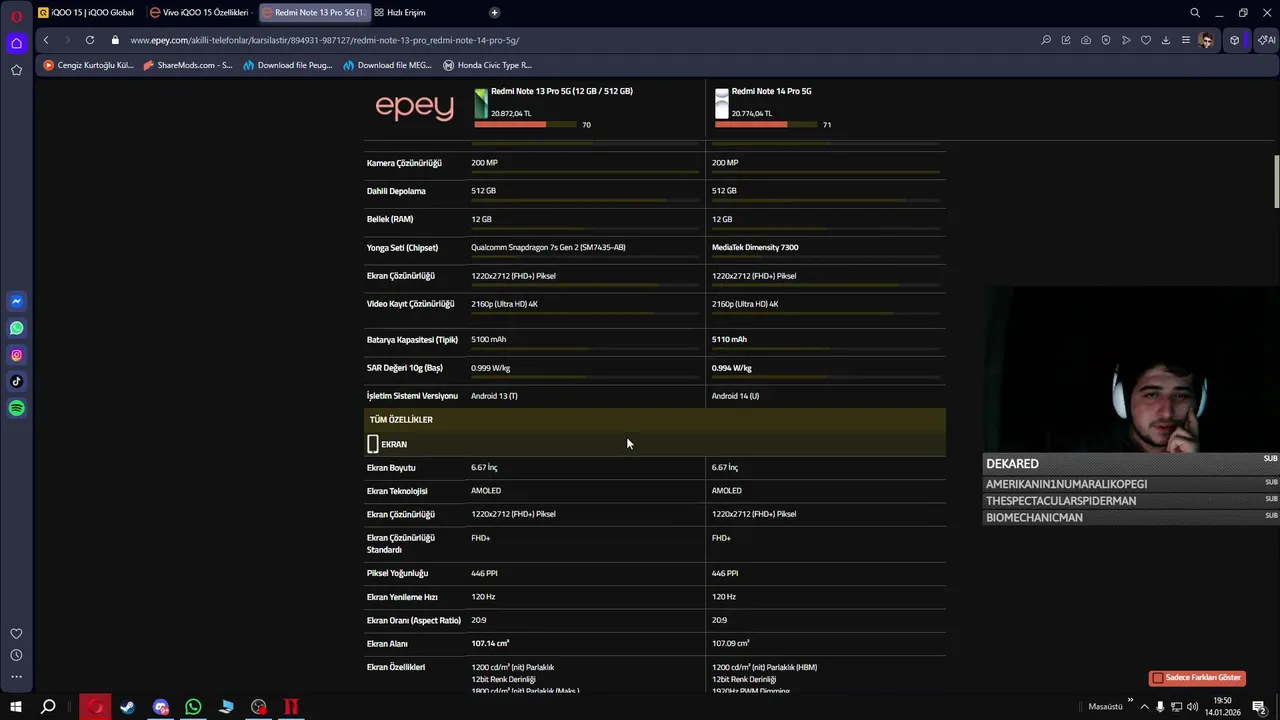The height and width of the screenshot is (720, 1280).
Task: Click MediaTek Dimensity 7300 chipset value
Action: tap(755, 247)
